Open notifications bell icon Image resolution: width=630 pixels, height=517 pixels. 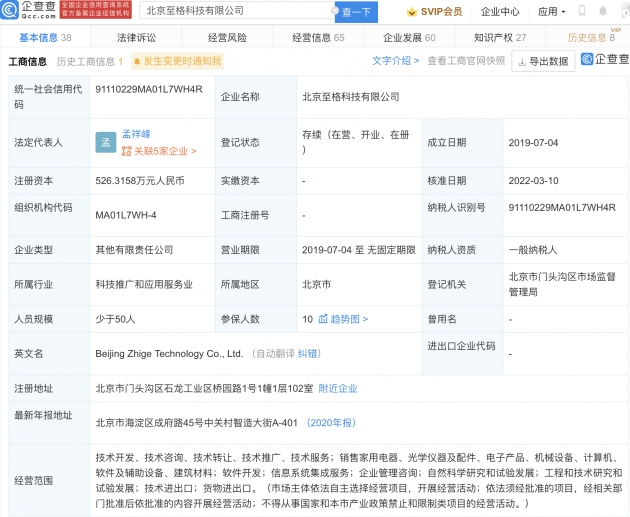[x=603, y=11]
